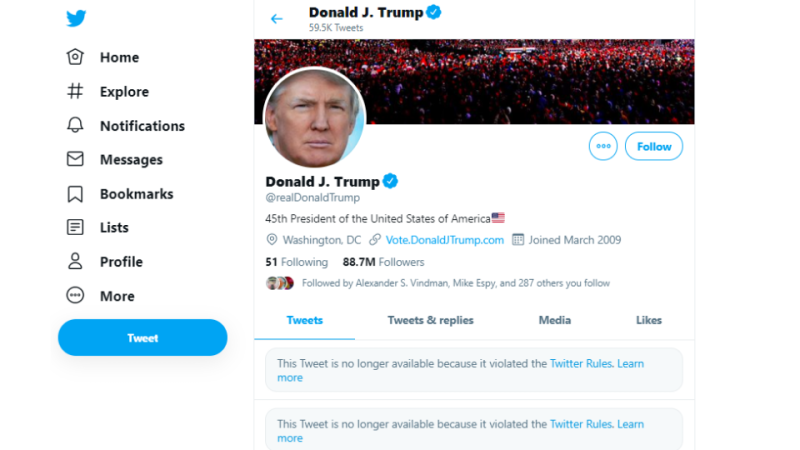The height and width of the screenshot is (450, 800).
Task: Switch to the Media tab
Action: coord(555,320)
